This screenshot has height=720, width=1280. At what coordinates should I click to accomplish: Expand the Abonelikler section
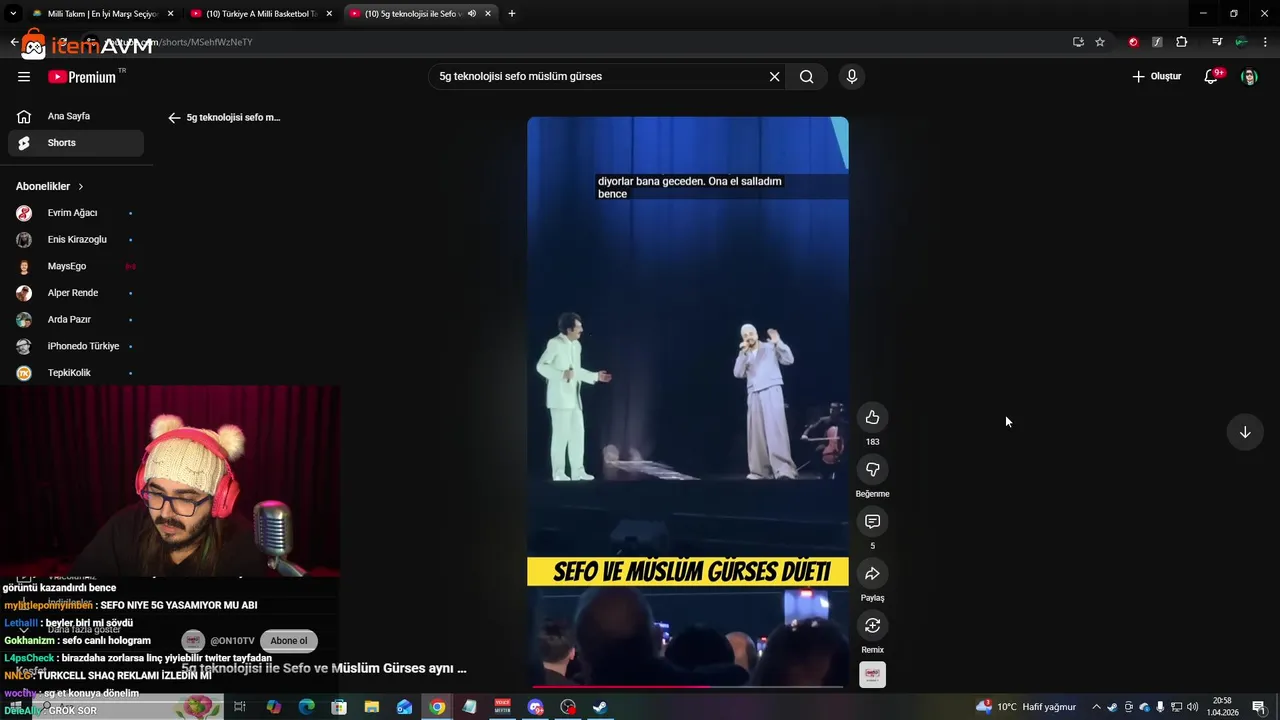[x=50, y=186]
